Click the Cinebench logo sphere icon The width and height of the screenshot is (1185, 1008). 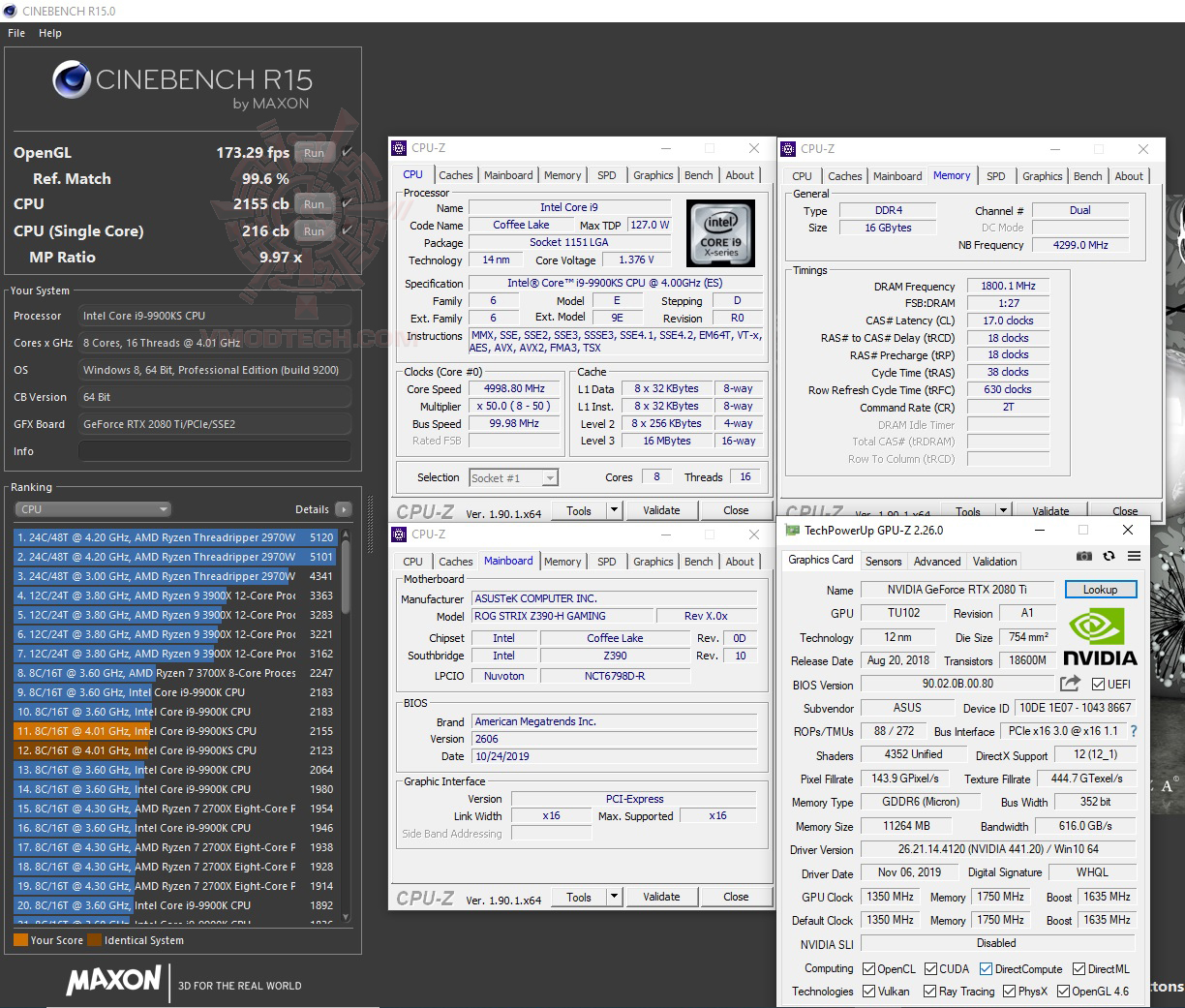[72, 81]
